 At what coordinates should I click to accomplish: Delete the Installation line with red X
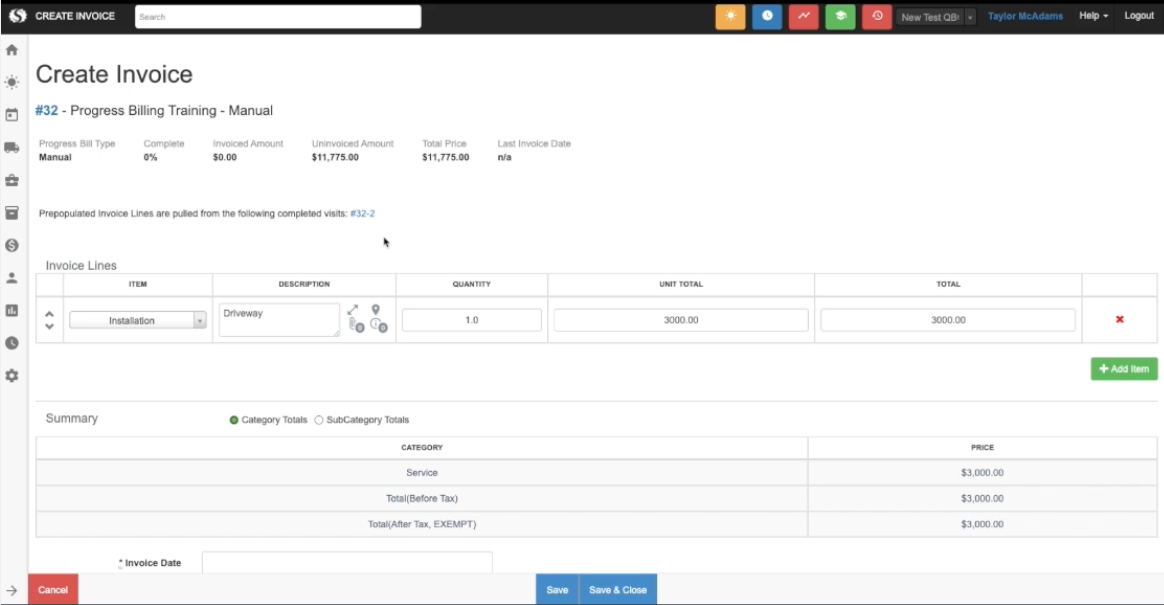[x=1119, y=320]
